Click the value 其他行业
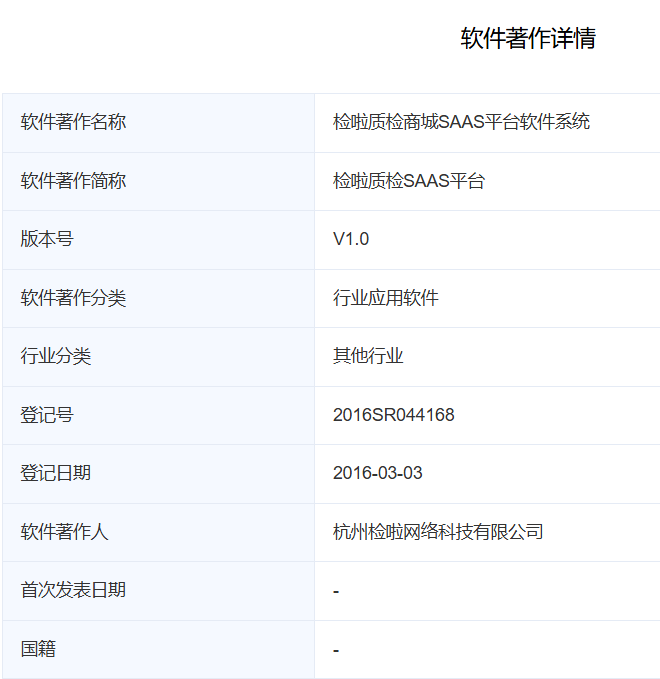This screenshot has width=660, height=679. pyautogui.click(x=368, y=356)
